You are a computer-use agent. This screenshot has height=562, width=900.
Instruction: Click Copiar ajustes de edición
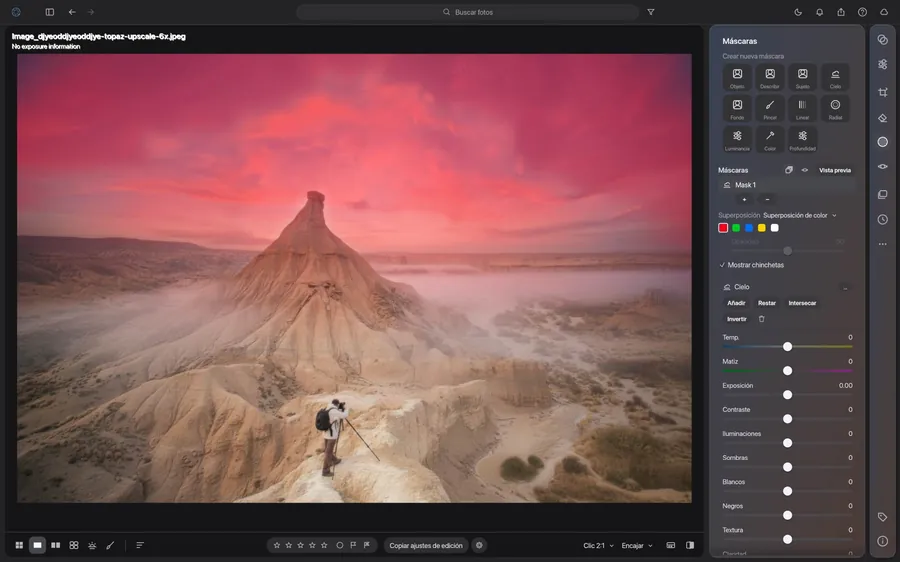pos(426,546)
